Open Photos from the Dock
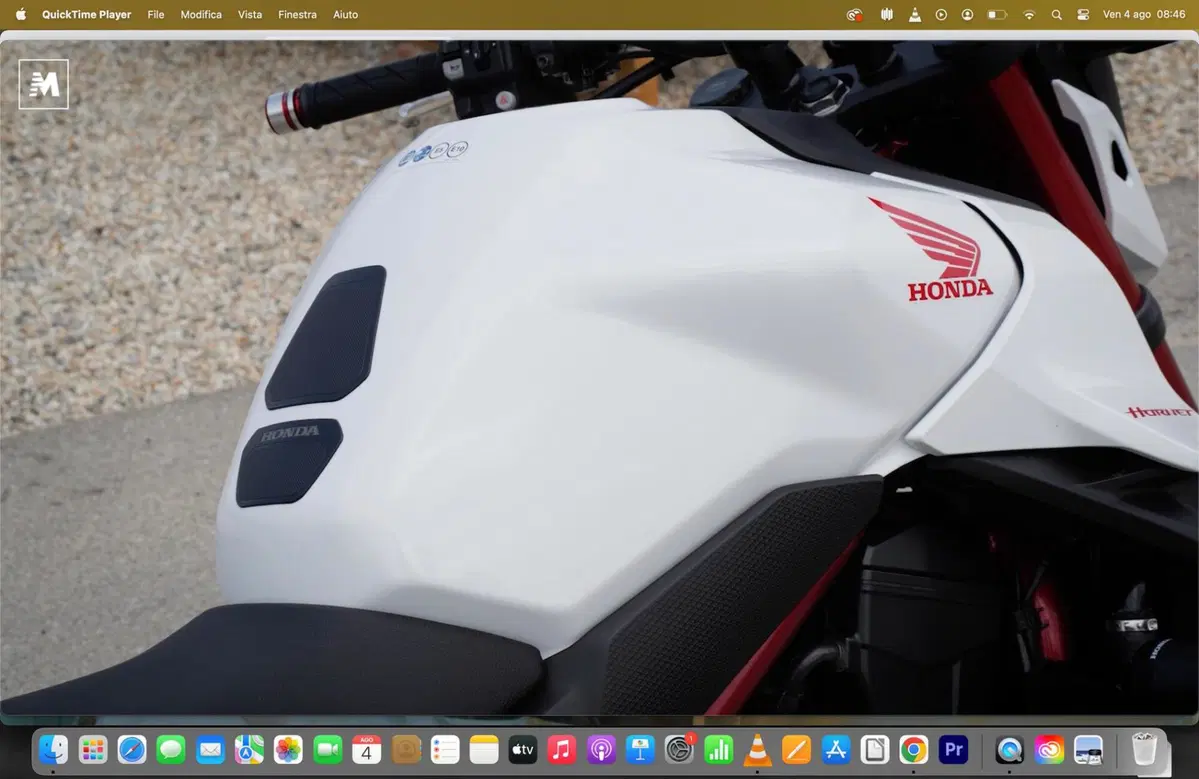Screen dimensions: 1199x779 click(x=288, y=750)
